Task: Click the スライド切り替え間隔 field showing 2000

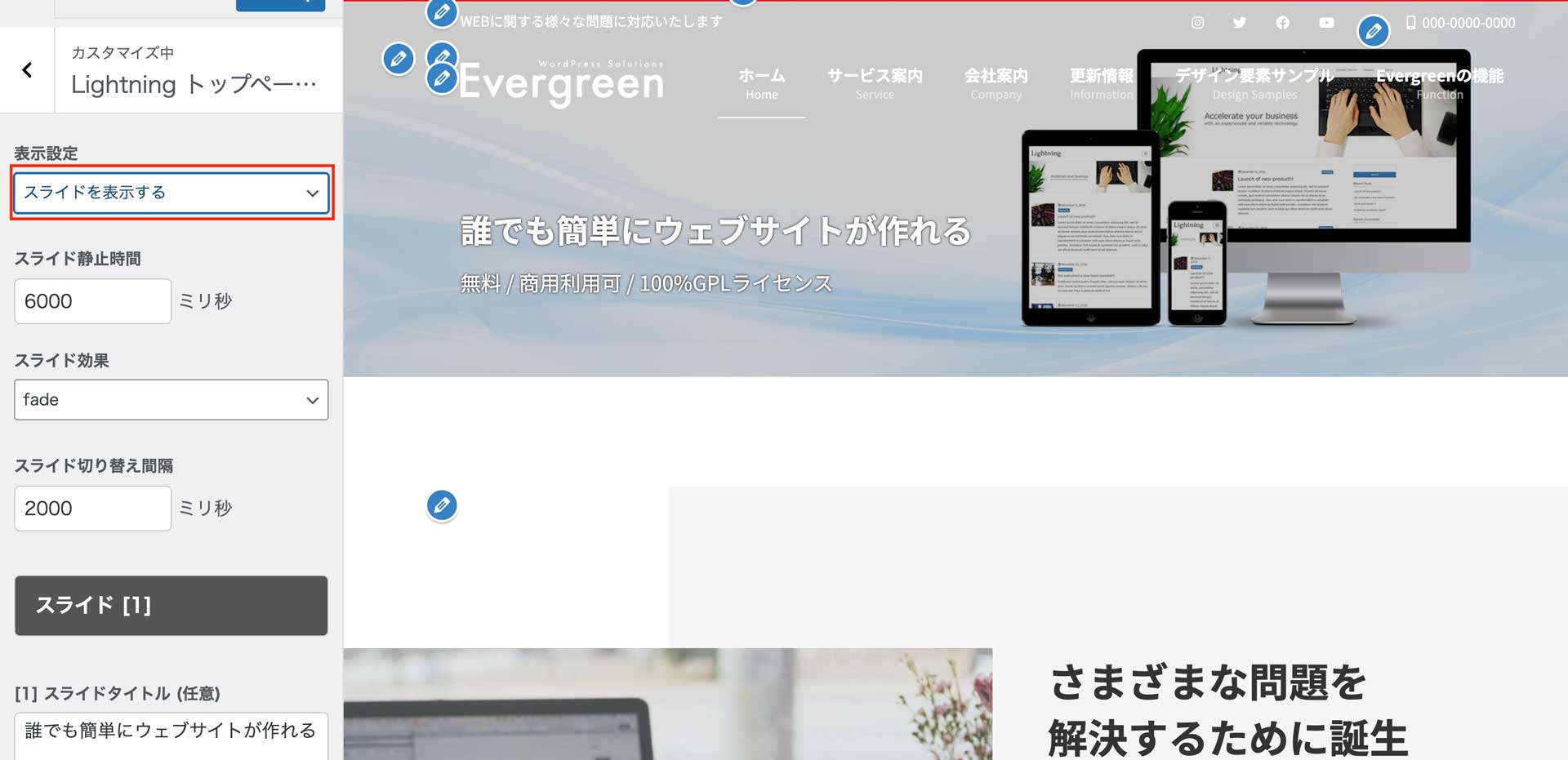Action: point(93,509)
